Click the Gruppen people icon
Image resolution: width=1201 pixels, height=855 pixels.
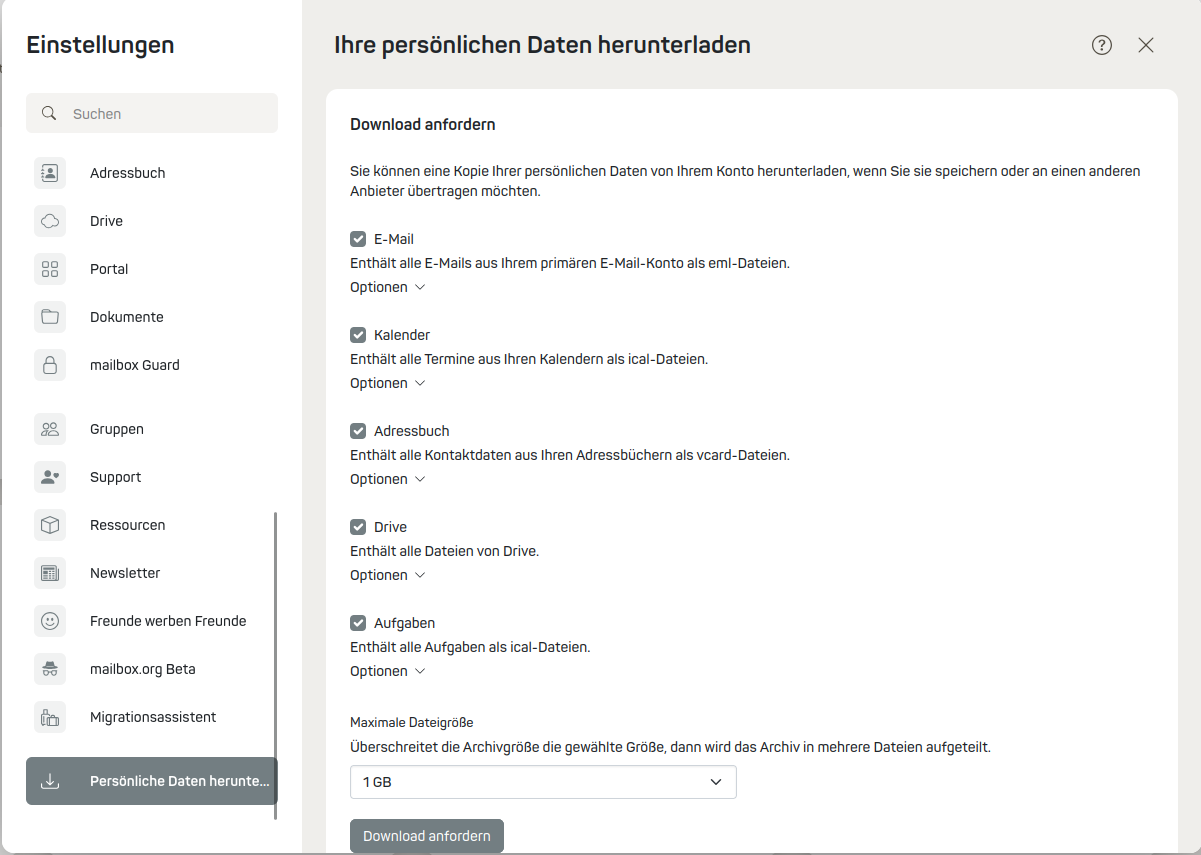49,429
